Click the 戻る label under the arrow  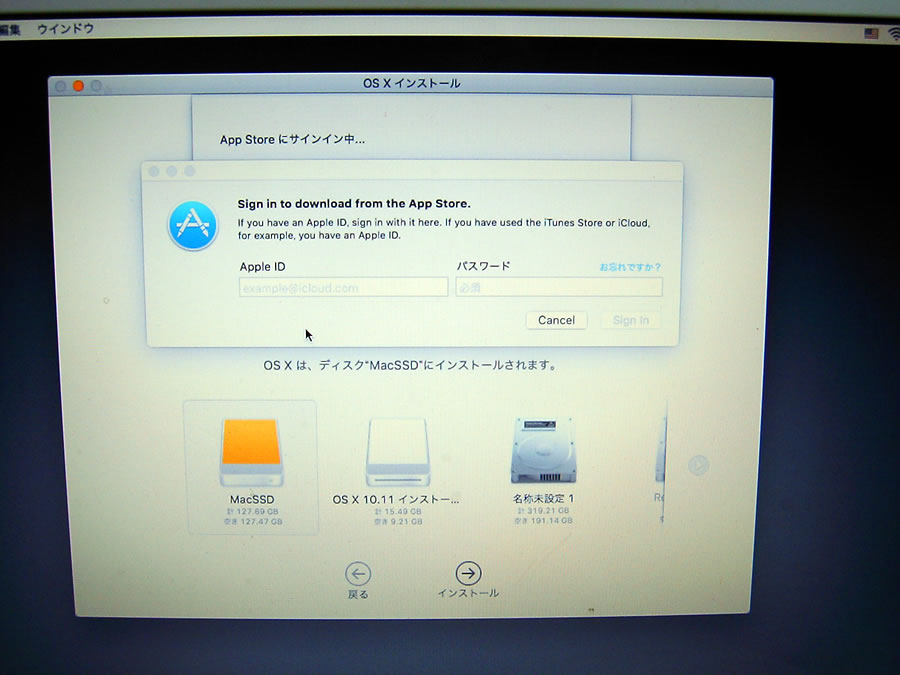click(x=358, y=594)
